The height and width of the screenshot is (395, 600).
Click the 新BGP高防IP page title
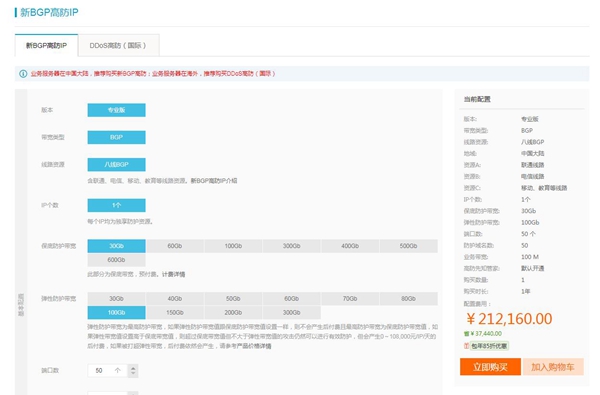[49, 12]
